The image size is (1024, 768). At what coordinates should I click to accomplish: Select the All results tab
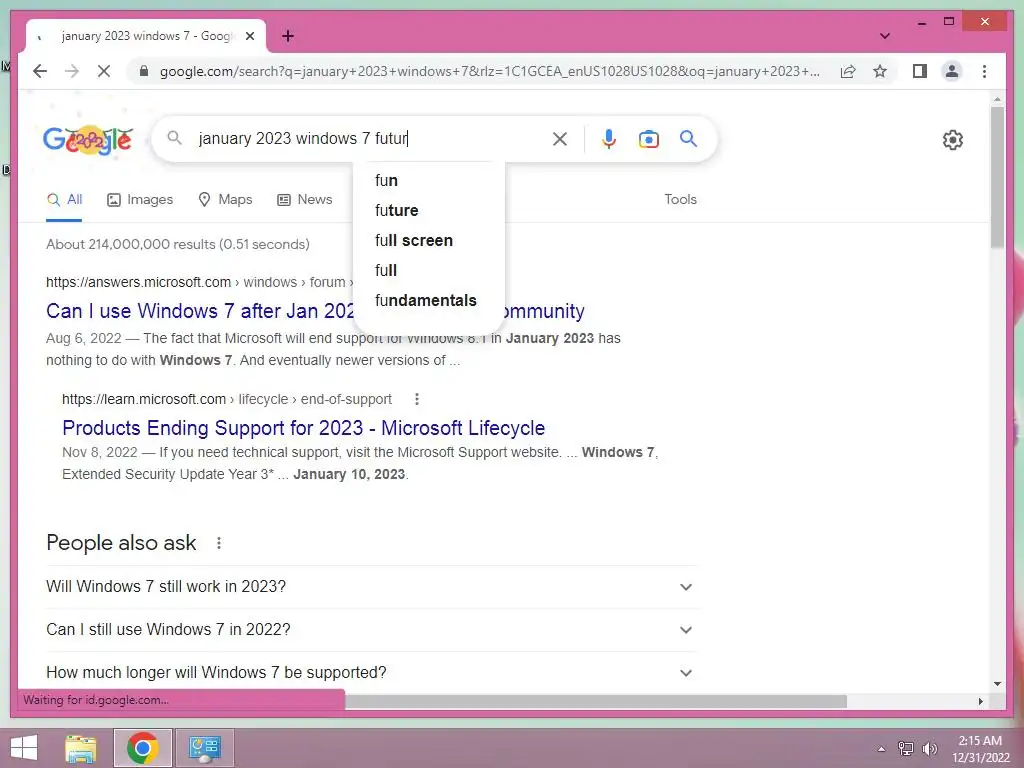[64, 200]
